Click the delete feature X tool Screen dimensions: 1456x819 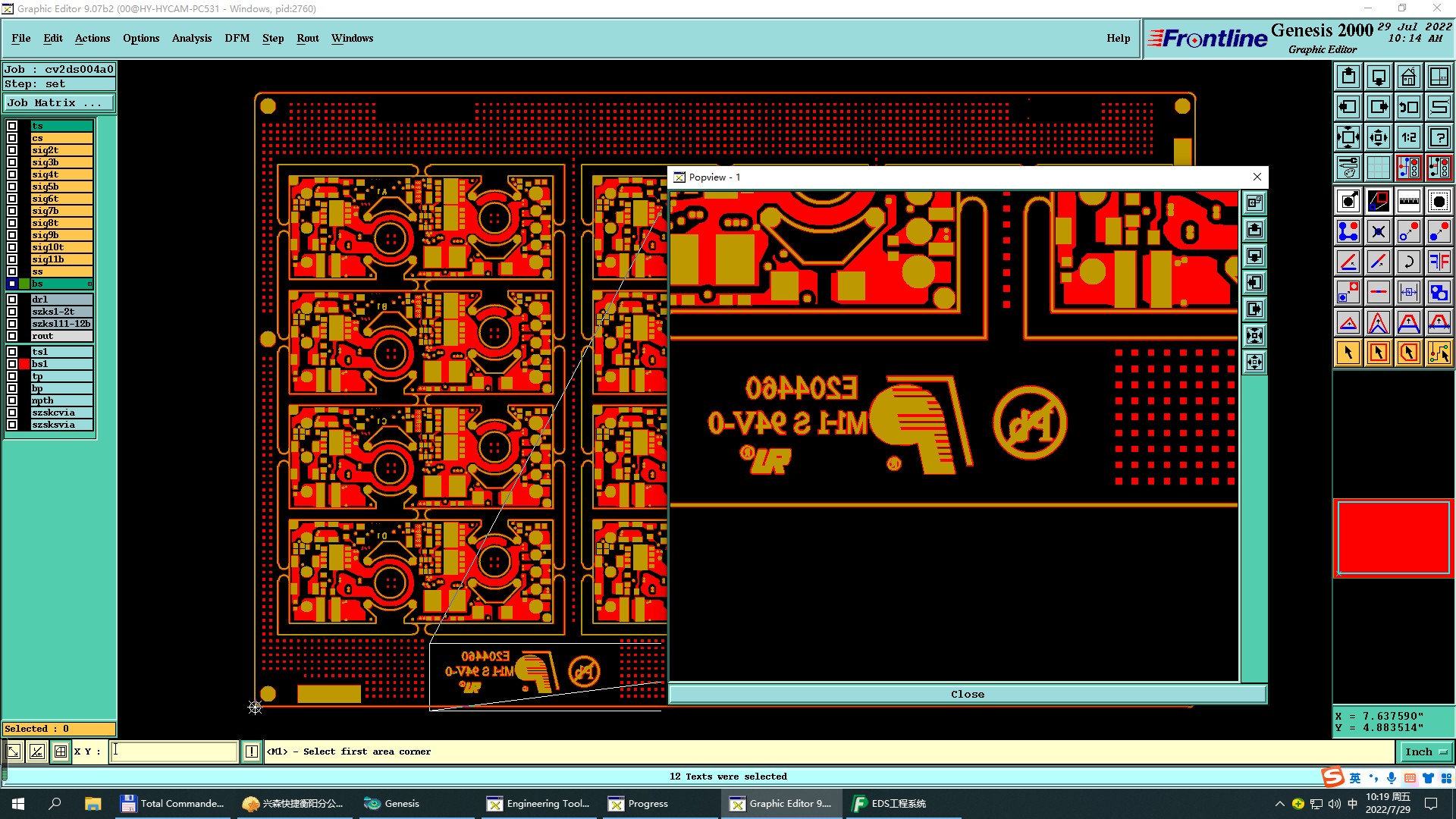click(1378, 231)
